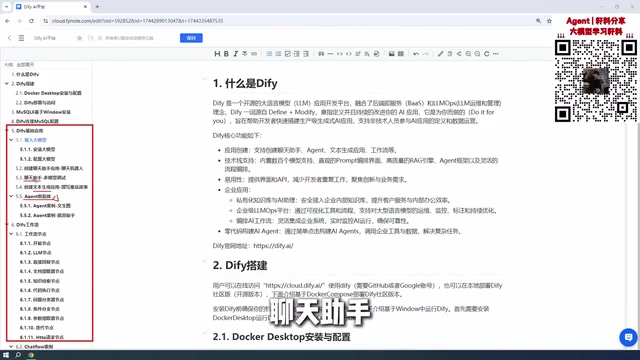Toggle the outline hamburger menu icon
Screen dimensions: 640x360
[21, 38]
